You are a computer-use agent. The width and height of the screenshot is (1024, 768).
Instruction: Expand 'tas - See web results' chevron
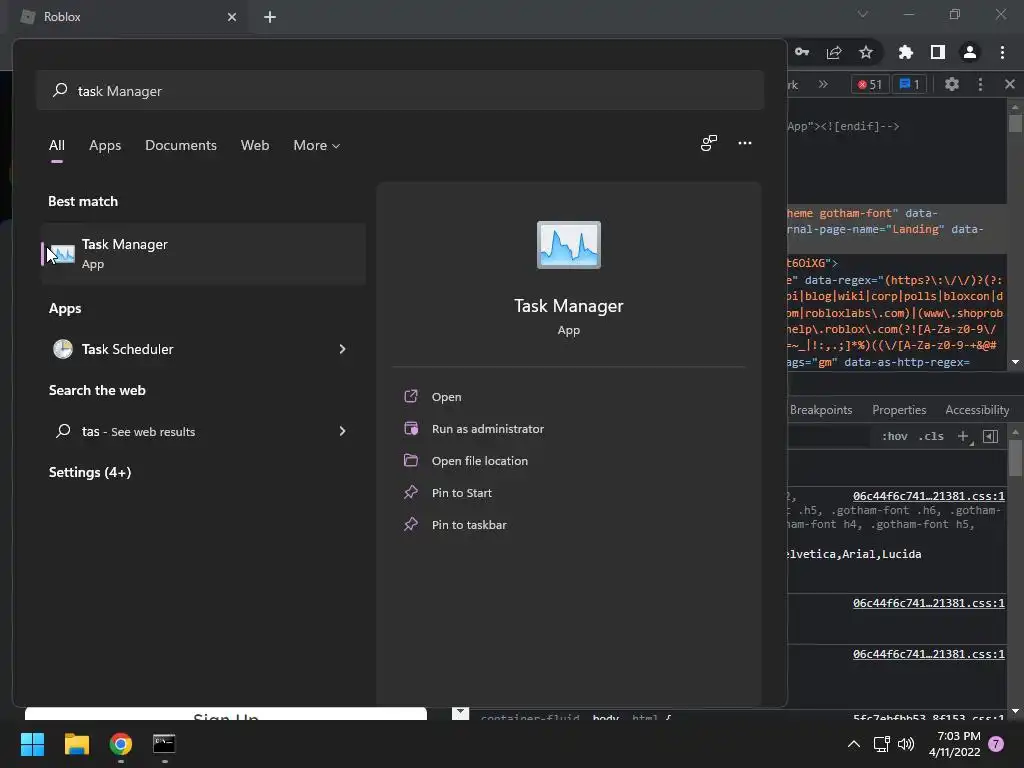pos(342,431)
